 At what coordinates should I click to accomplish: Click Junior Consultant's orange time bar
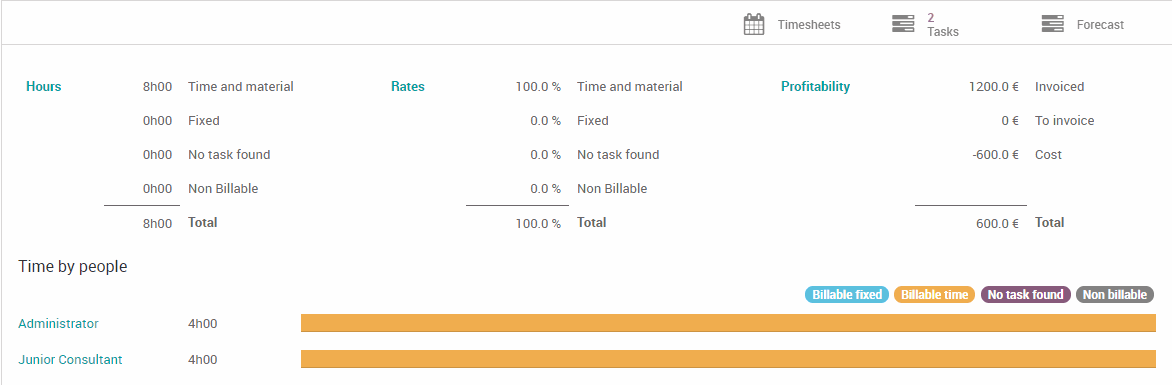[728, 359]
